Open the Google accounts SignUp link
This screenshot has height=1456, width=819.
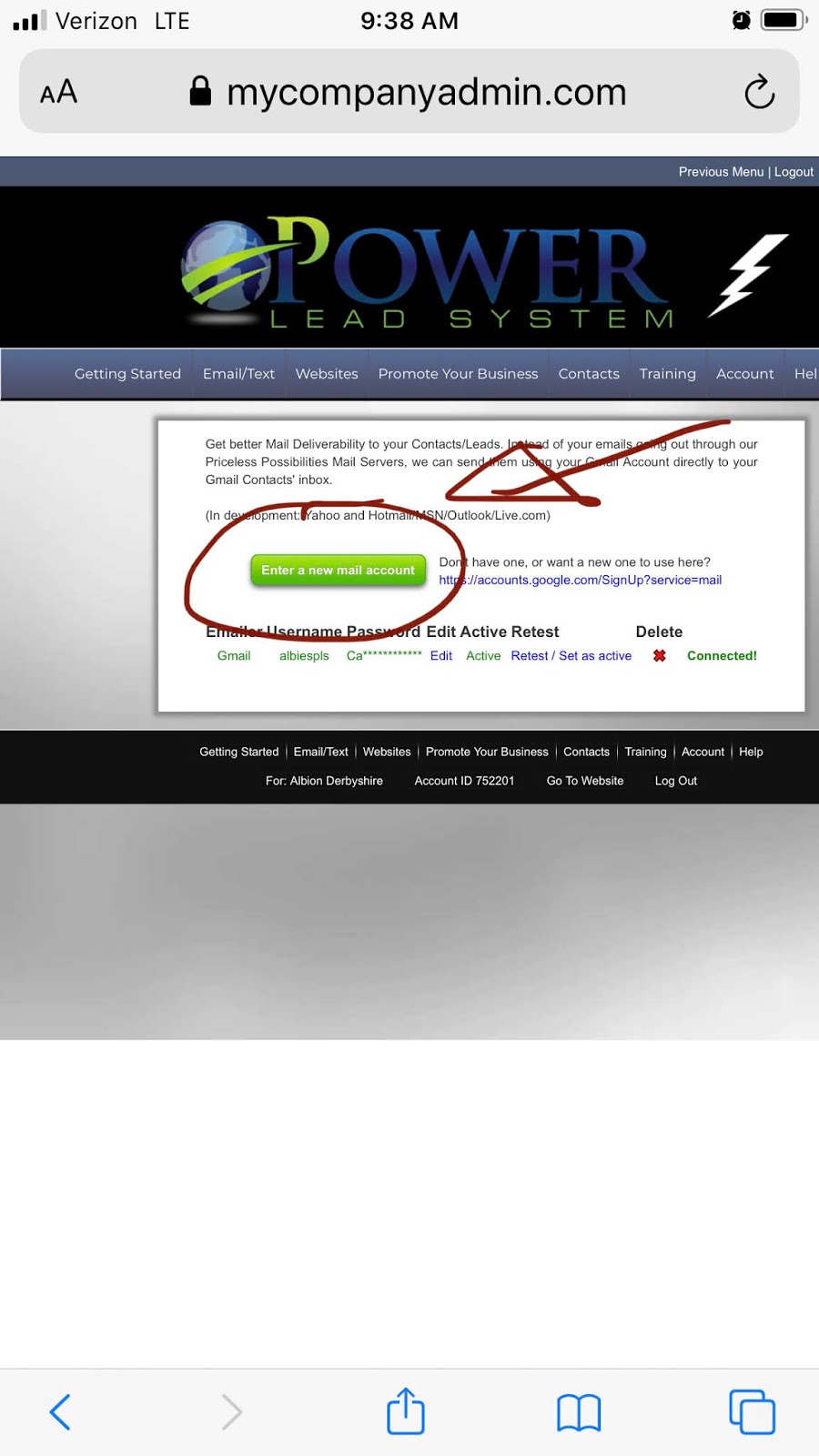click(x=580, y=580)
